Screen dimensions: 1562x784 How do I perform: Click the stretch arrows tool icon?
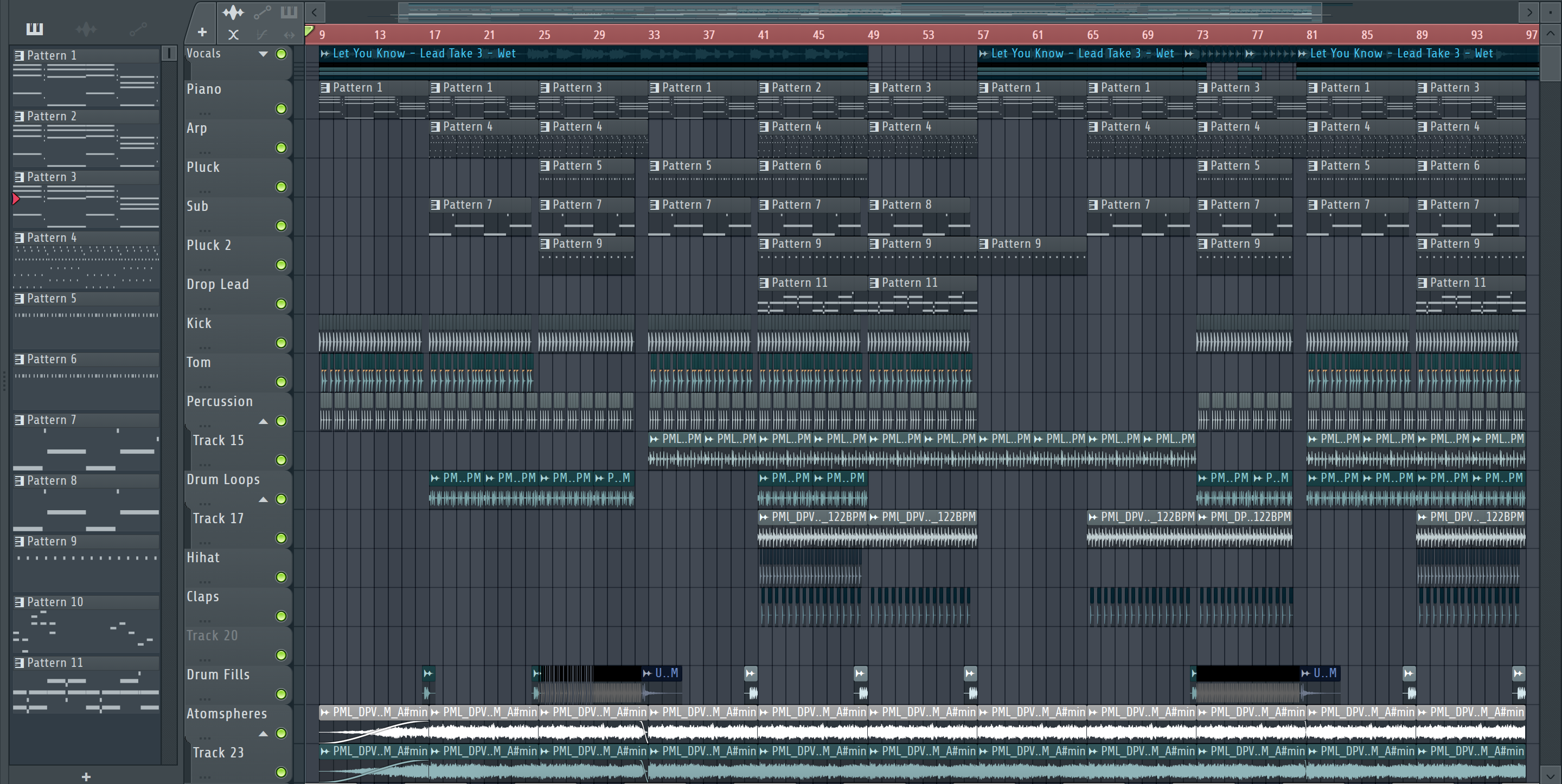click(x=289, y=35)
